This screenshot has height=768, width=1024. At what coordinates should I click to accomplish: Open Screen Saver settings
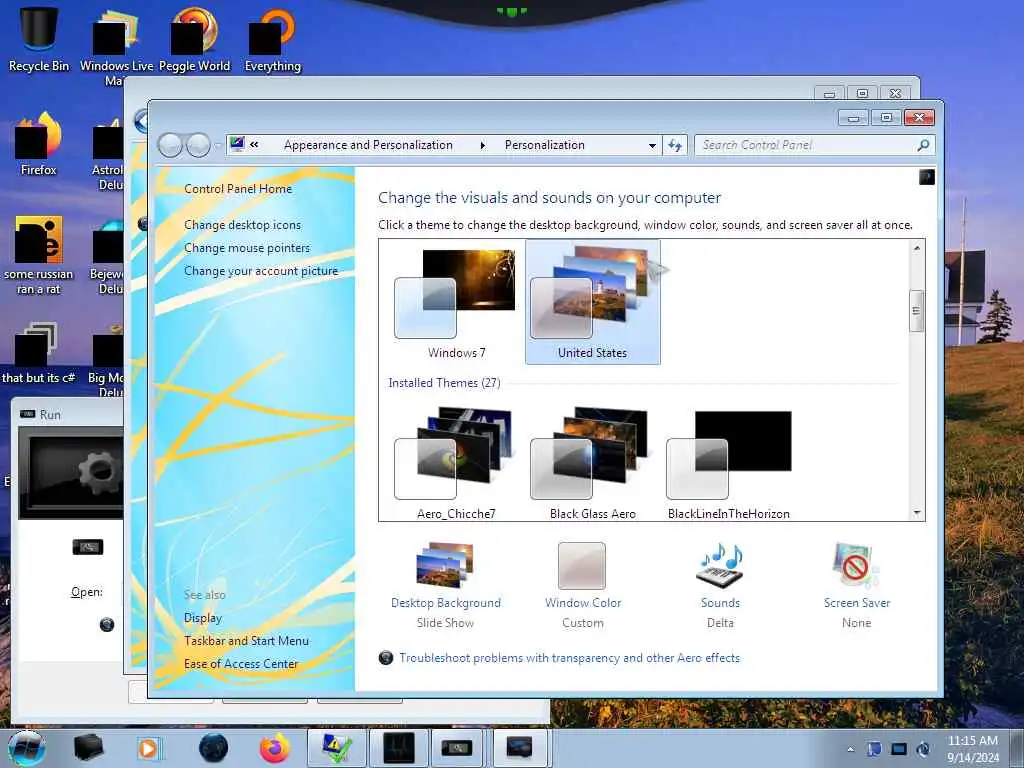(856, 586)
